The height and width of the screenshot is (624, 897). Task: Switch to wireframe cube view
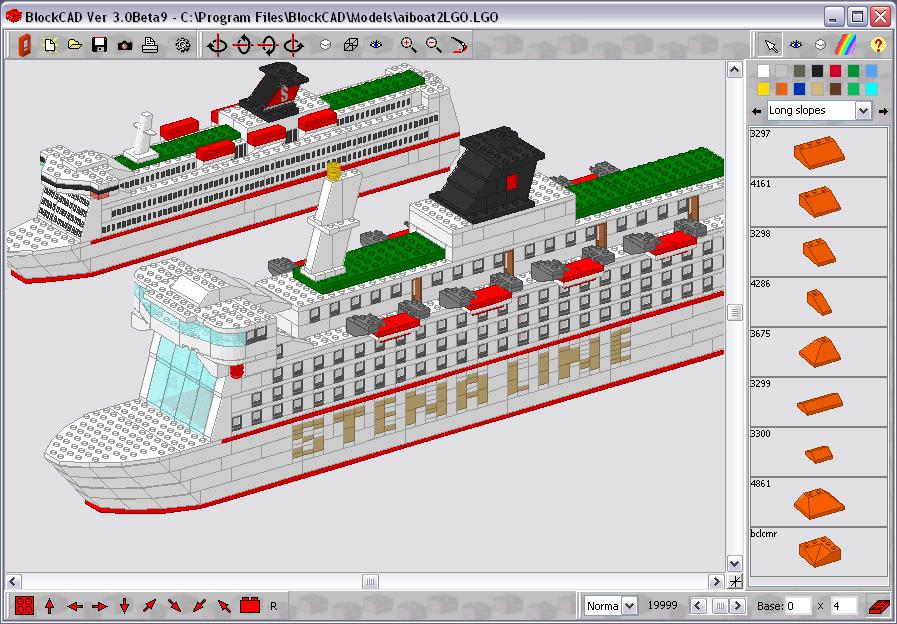pyautogui.click(x=351, y=45)
